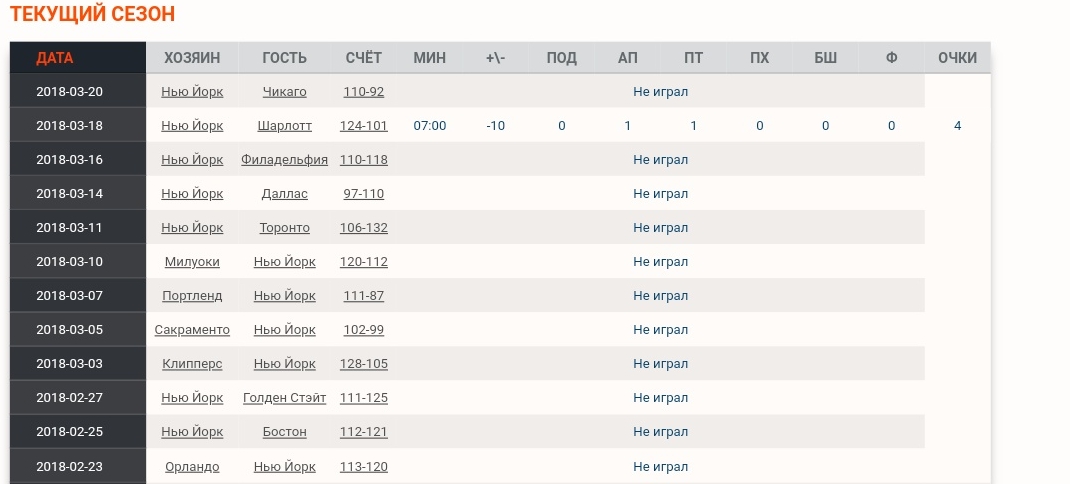Click the 113-120 score link
Image resolution: width=1070 pixels, height=484 pixels.
[363, 466]
